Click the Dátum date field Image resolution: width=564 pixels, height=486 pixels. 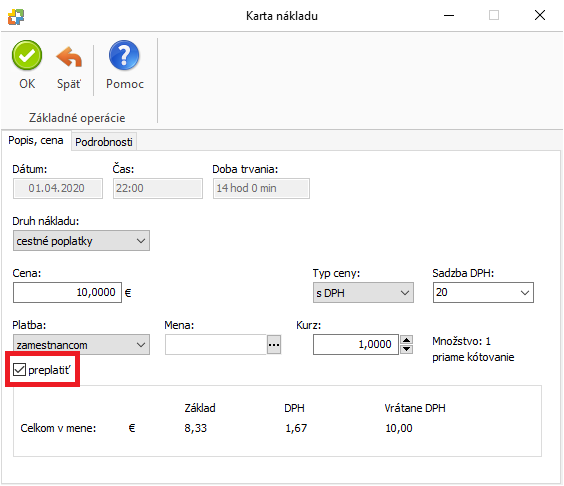(x=58, y=188)
